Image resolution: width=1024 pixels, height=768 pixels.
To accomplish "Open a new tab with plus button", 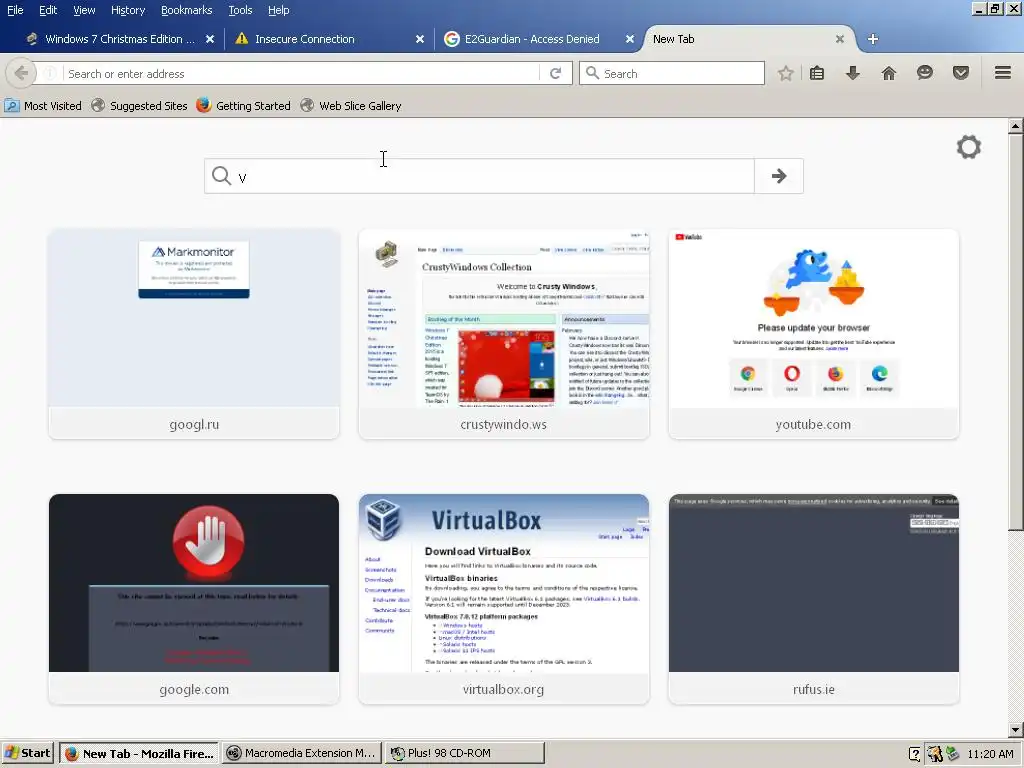I will 872,39.
